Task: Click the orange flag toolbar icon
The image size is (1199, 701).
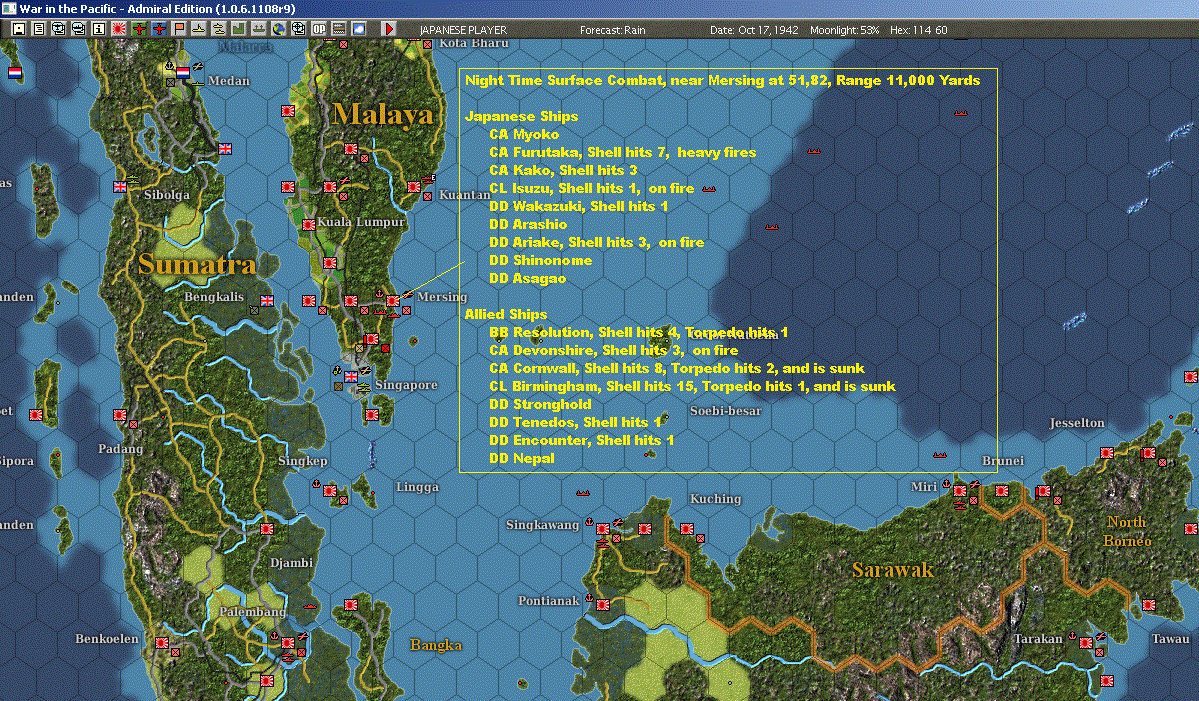Action: pyautogui.click(x=179, y=29)
